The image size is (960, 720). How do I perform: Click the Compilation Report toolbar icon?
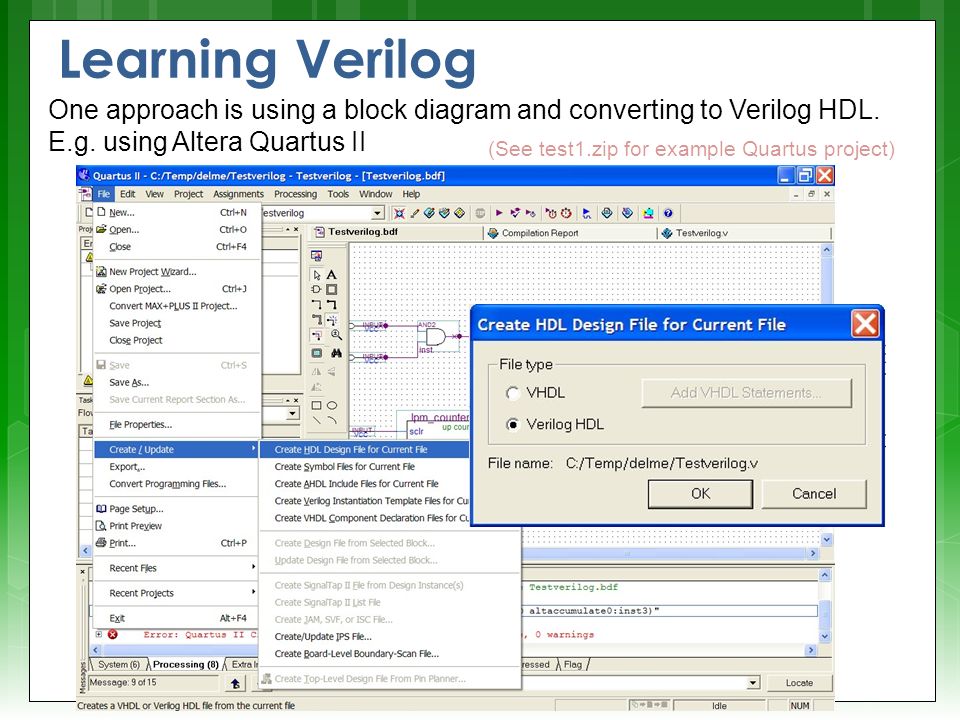tap(607, 213)
